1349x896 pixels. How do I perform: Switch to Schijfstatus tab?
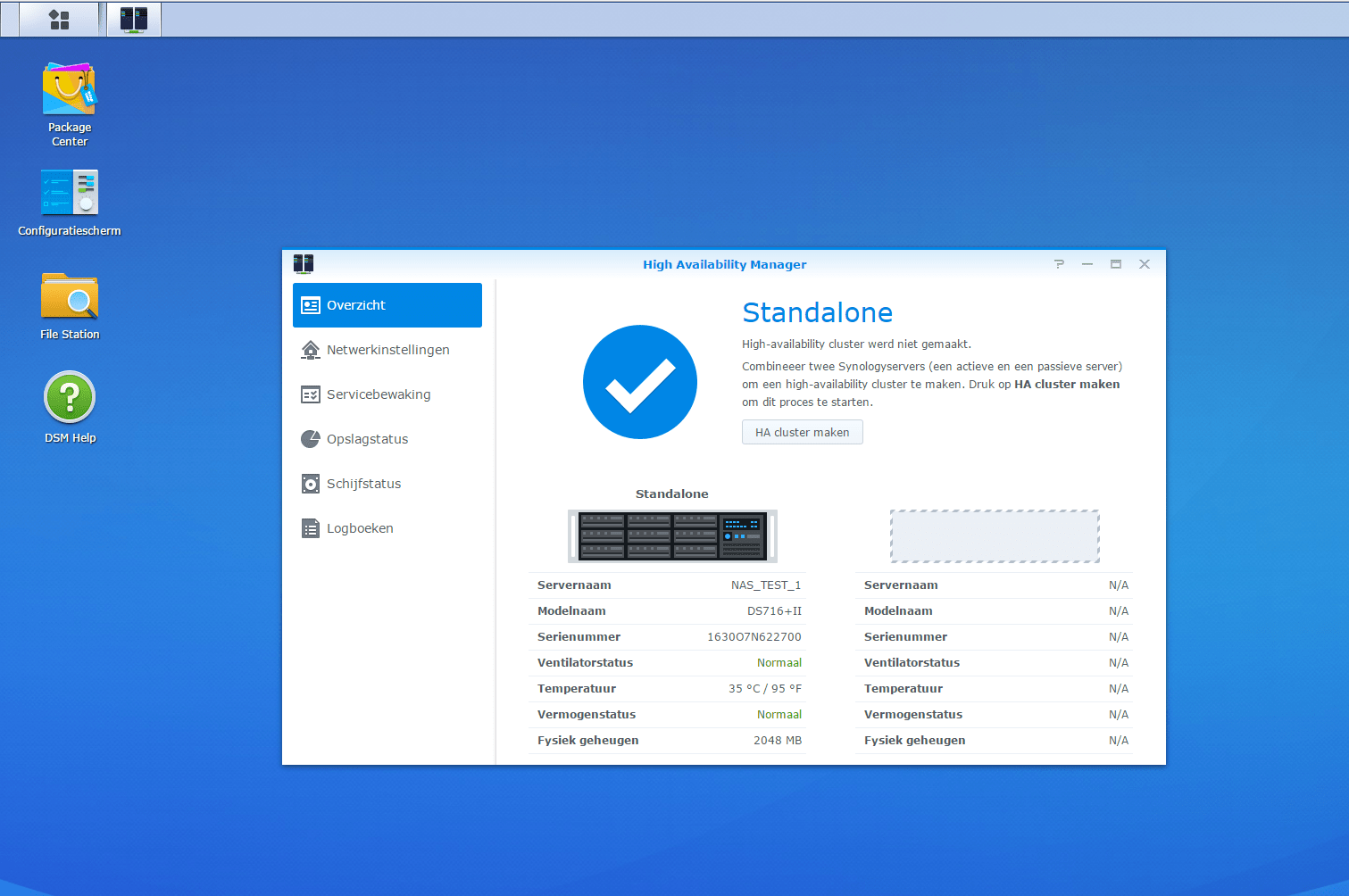point(387,484)
